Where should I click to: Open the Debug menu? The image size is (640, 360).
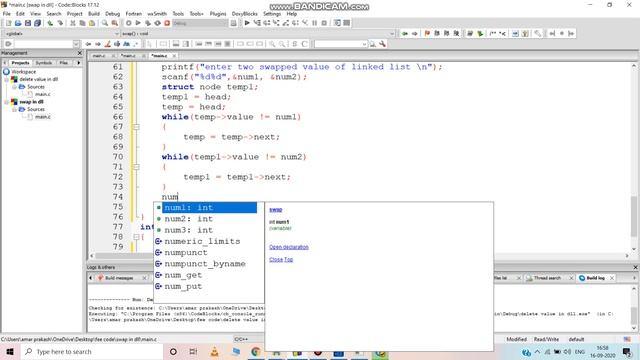pyautogui.click(x=112, y=13)
